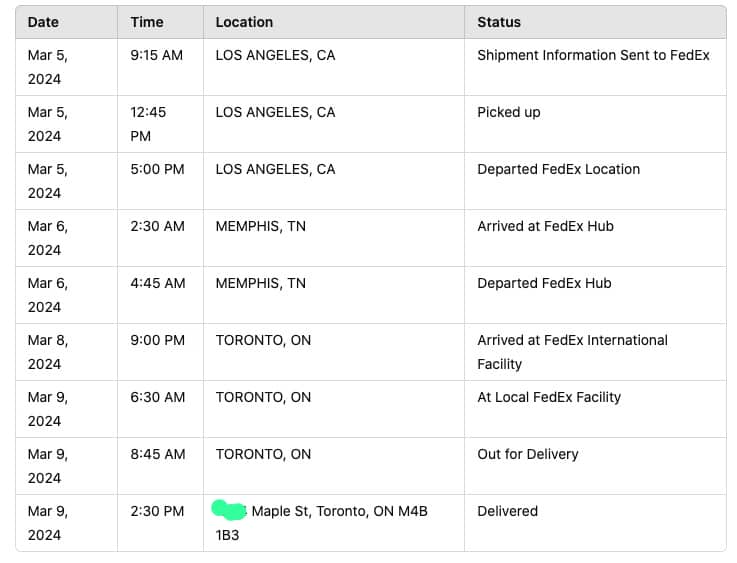Click the 'At Local FedEx Facility' status

click(549, 398)
